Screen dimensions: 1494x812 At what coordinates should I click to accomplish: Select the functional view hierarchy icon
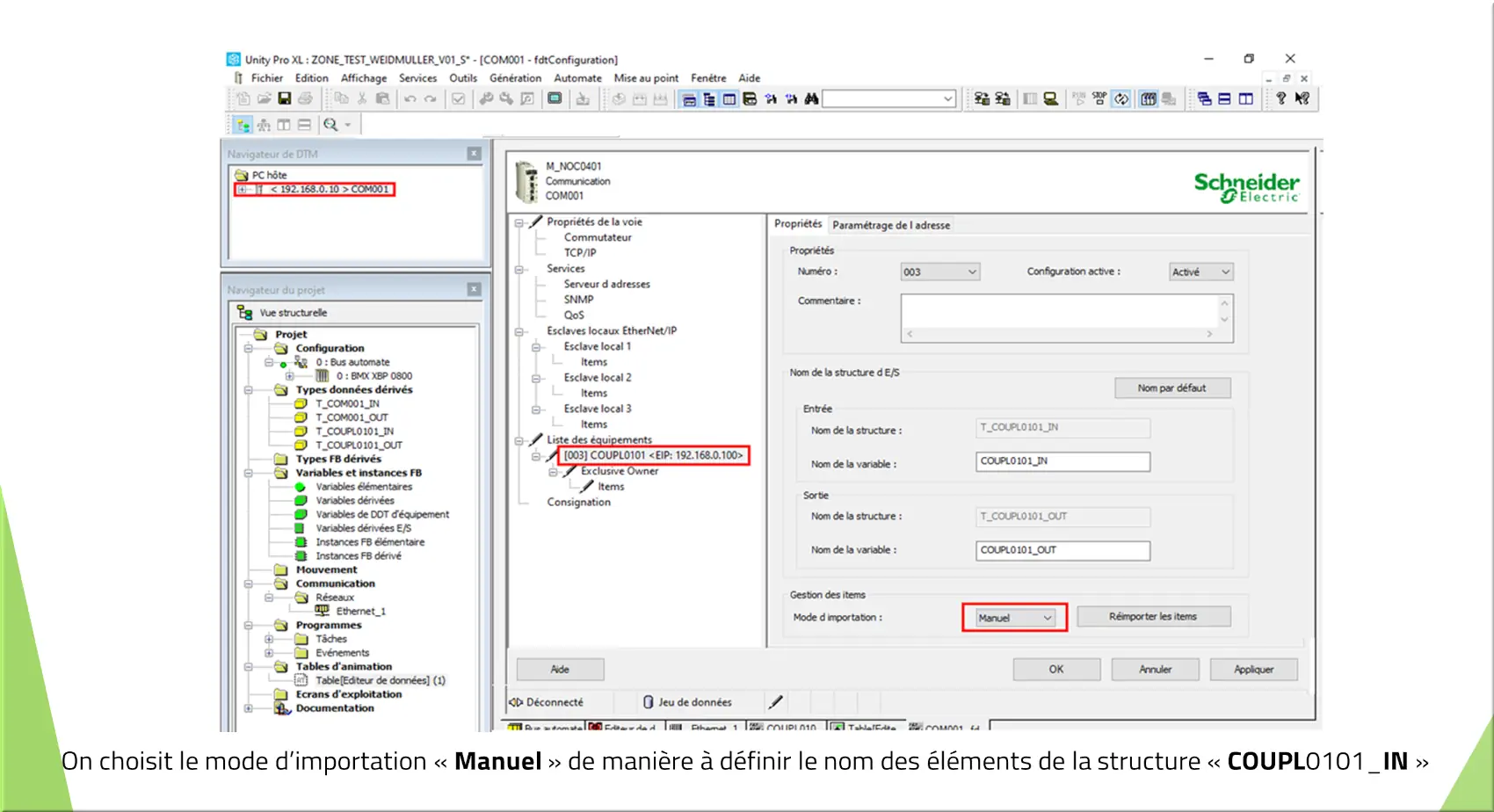[x=264, y=125]
